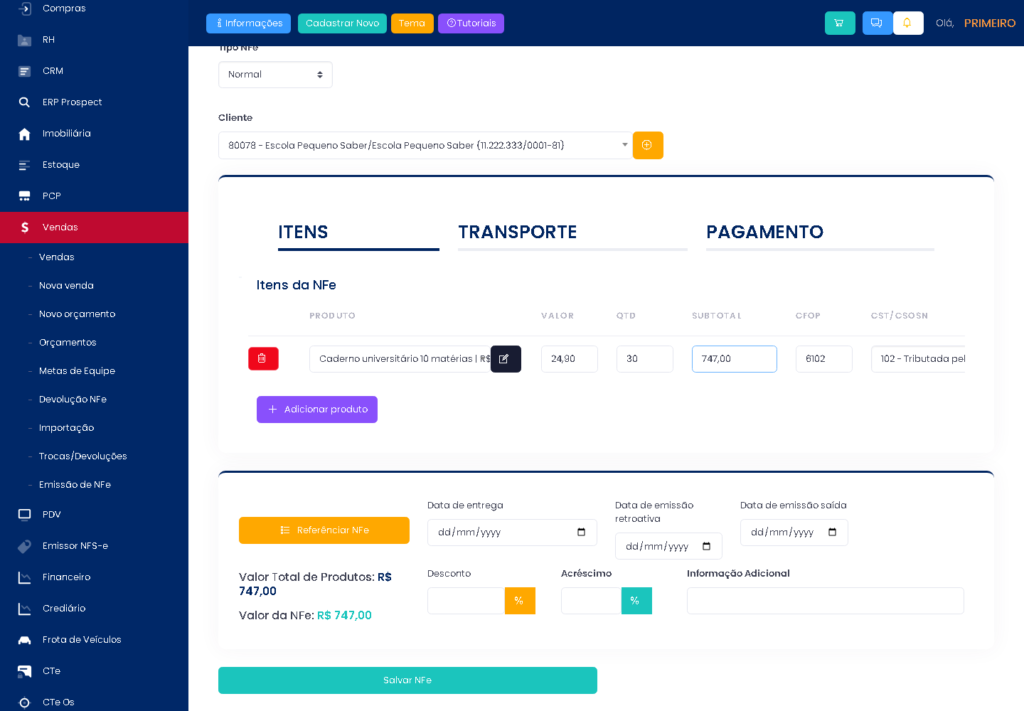Open Tutoriais button

(x=471, y=23)
